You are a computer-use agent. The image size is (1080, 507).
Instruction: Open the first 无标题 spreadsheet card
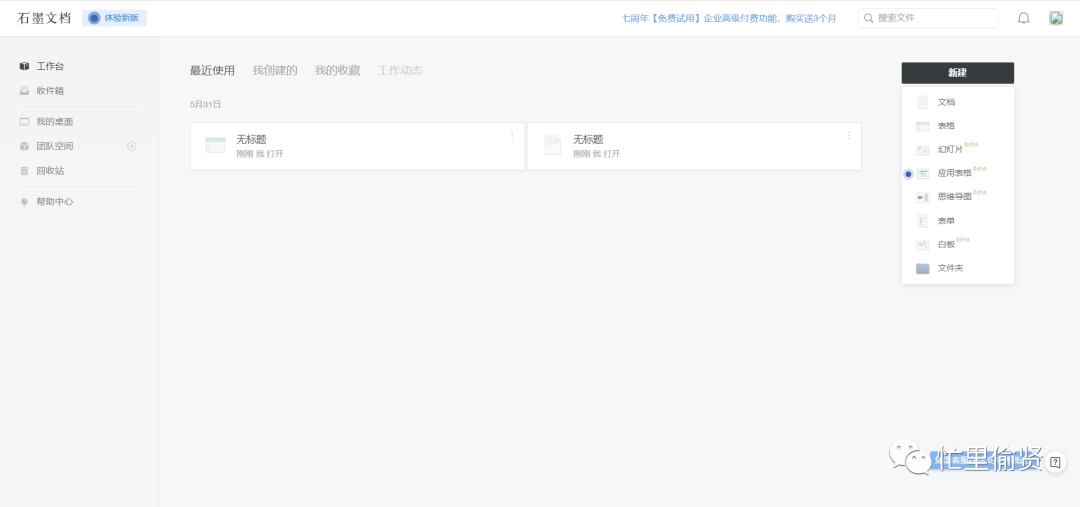pos(357,146)
